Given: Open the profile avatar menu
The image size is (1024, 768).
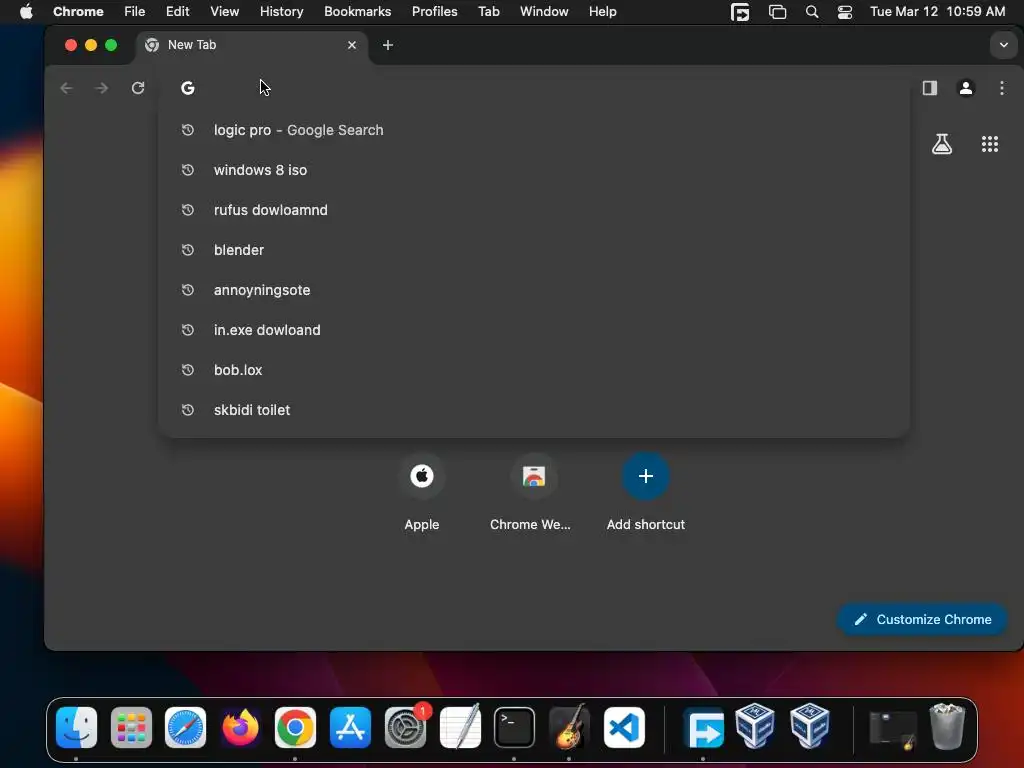Looking at the screenshot, I should coord(966,88).
